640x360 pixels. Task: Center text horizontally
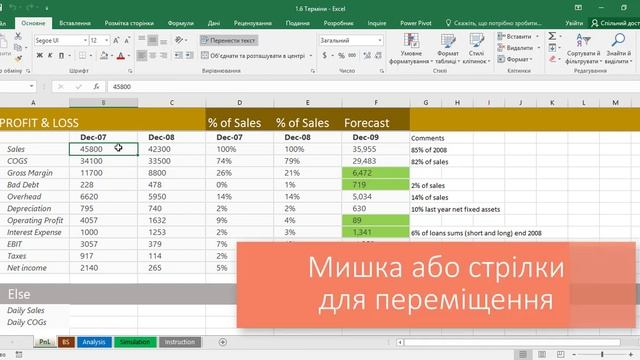[153, 56]
